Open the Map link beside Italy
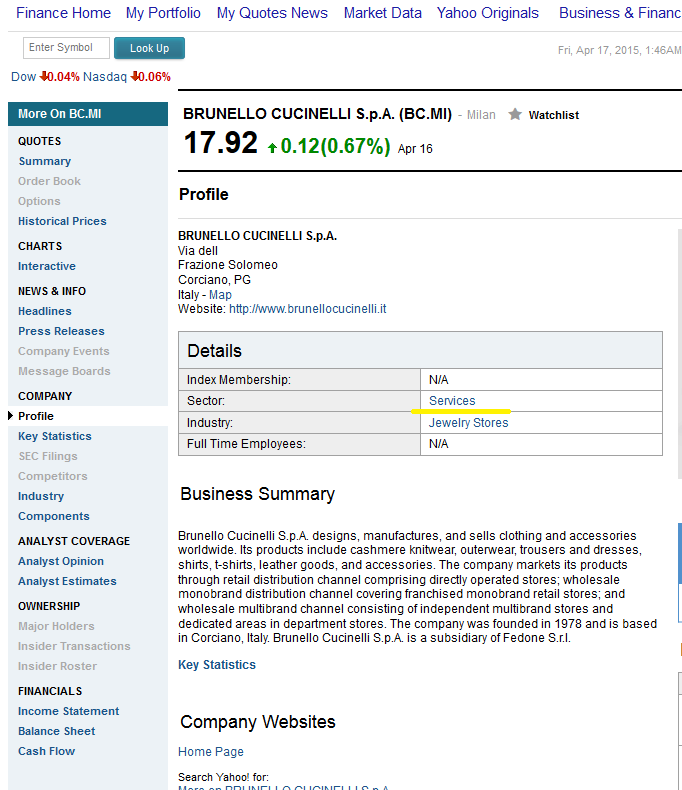The width and height of the screenshot is (682, 790). [x=220, y=295]
